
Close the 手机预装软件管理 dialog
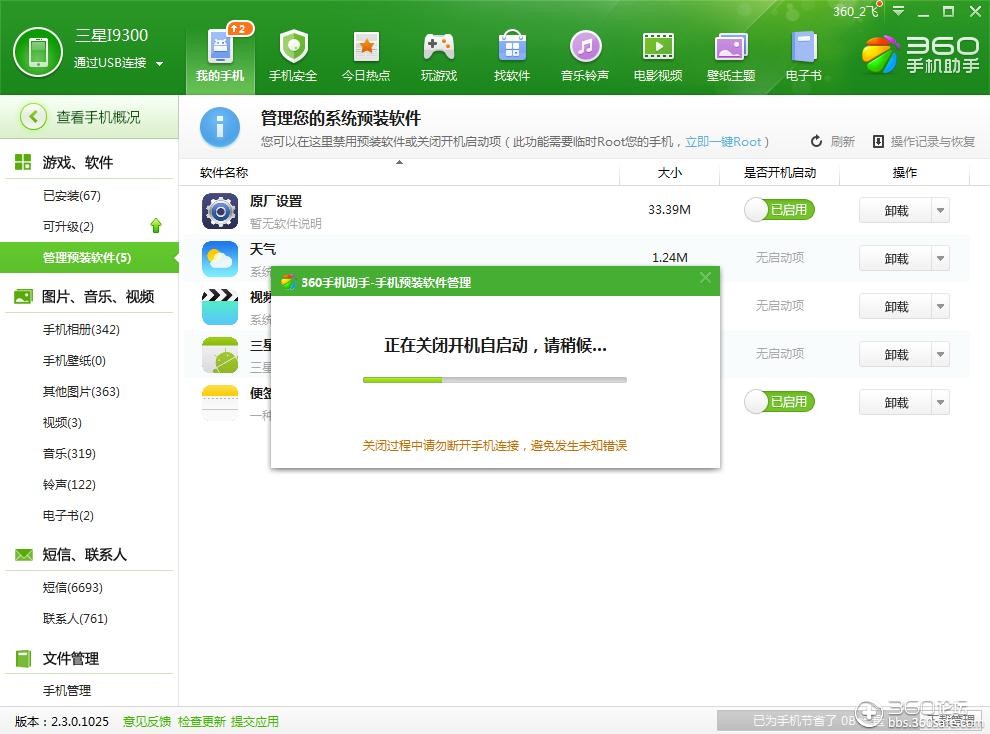(705, 278)
